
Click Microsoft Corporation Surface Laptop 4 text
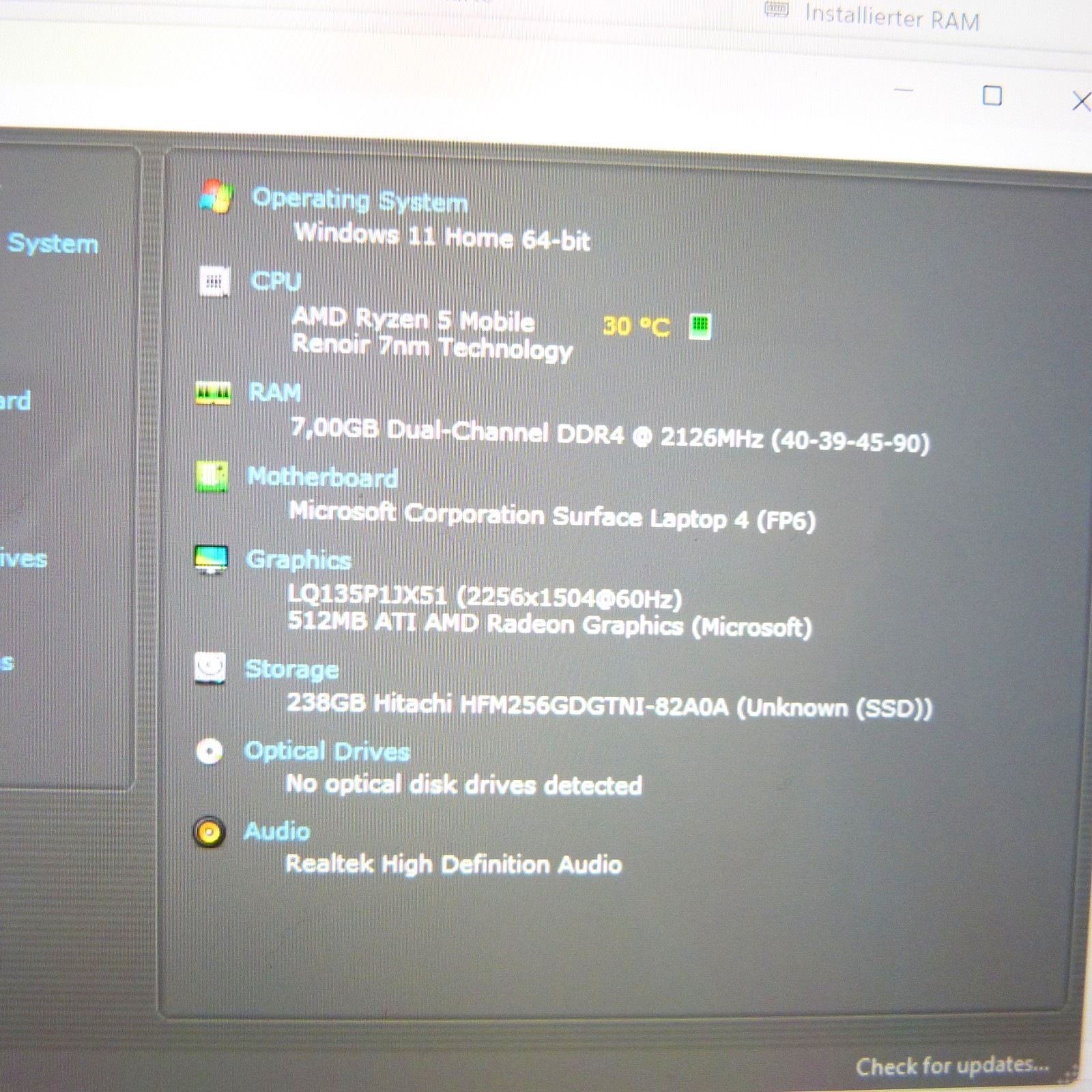[x=552, y=516]
